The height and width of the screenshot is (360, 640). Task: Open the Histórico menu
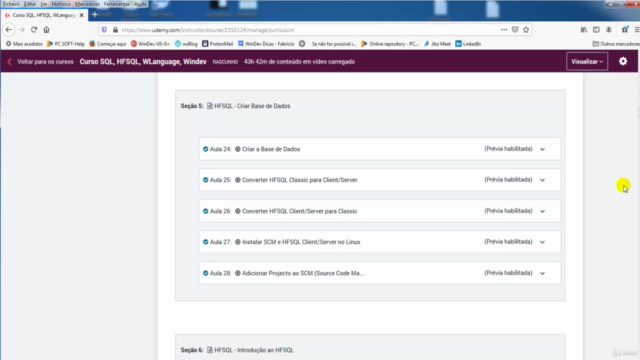coord(61,4)
